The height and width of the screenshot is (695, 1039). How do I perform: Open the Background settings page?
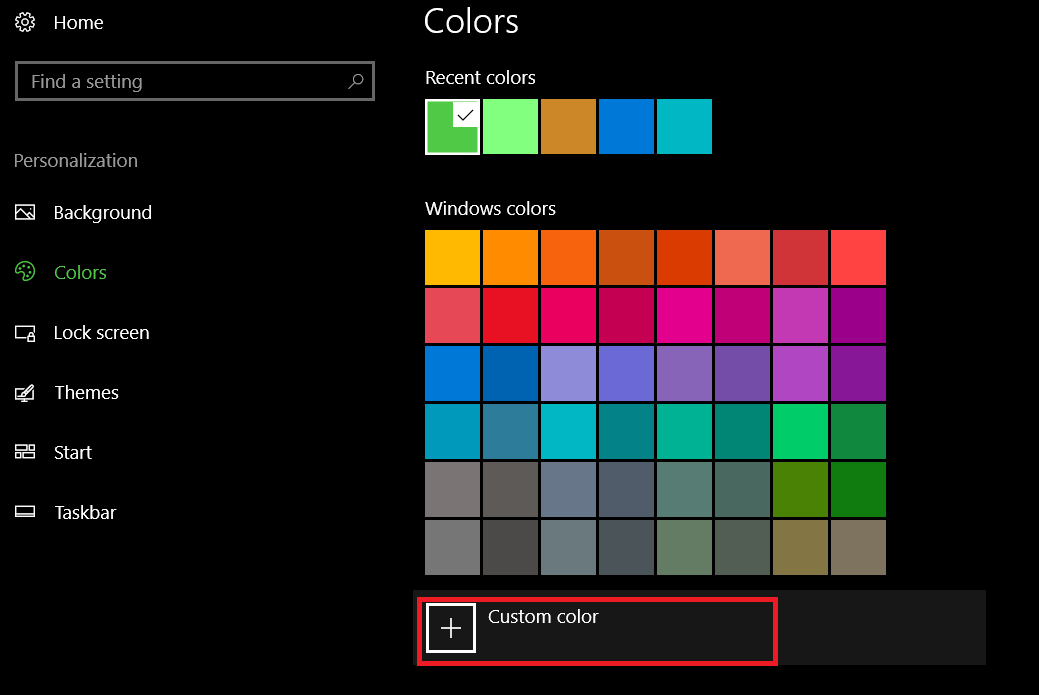pos(102,212)
